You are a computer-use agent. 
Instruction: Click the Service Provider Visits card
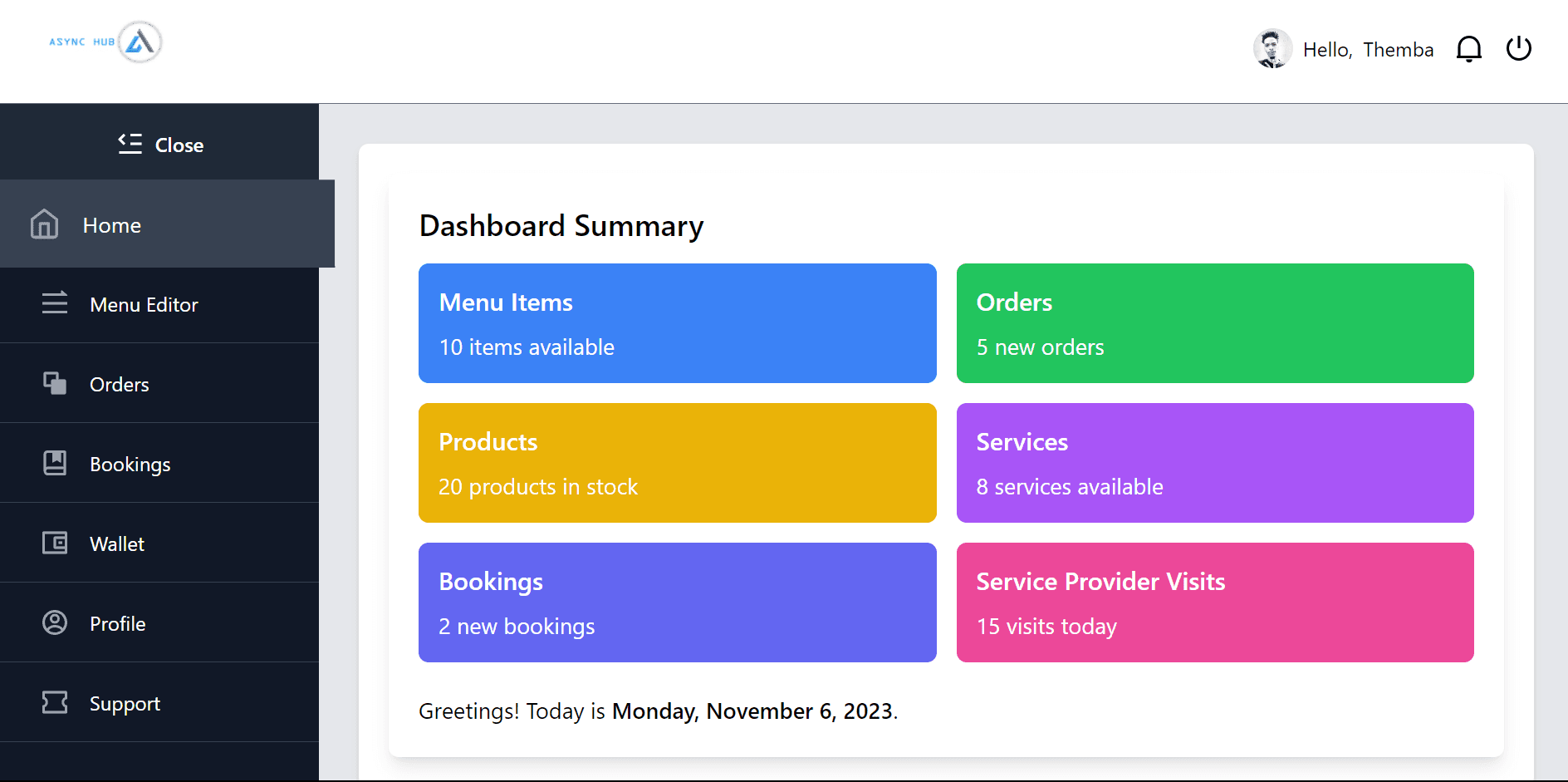click(x=1215, y=602)
